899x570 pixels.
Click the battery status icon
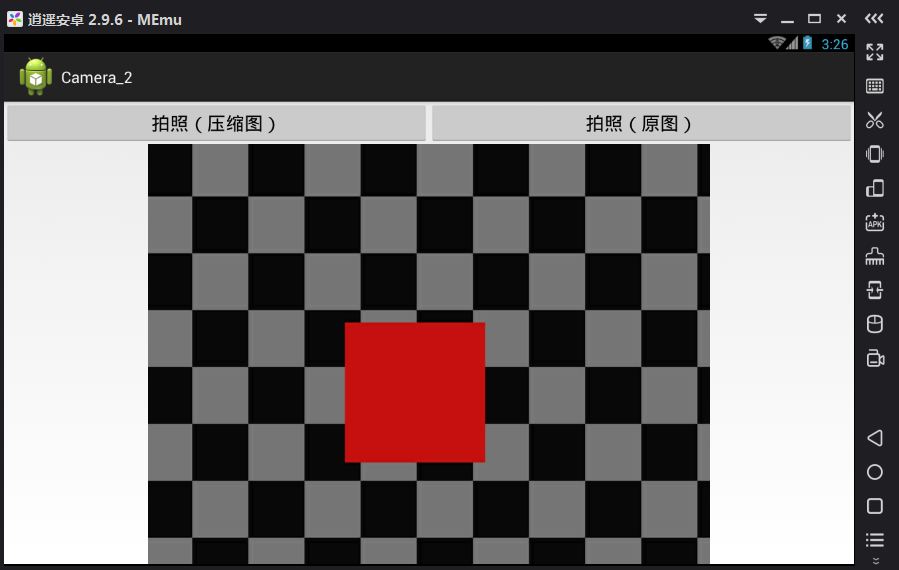(x=807, y=43)
